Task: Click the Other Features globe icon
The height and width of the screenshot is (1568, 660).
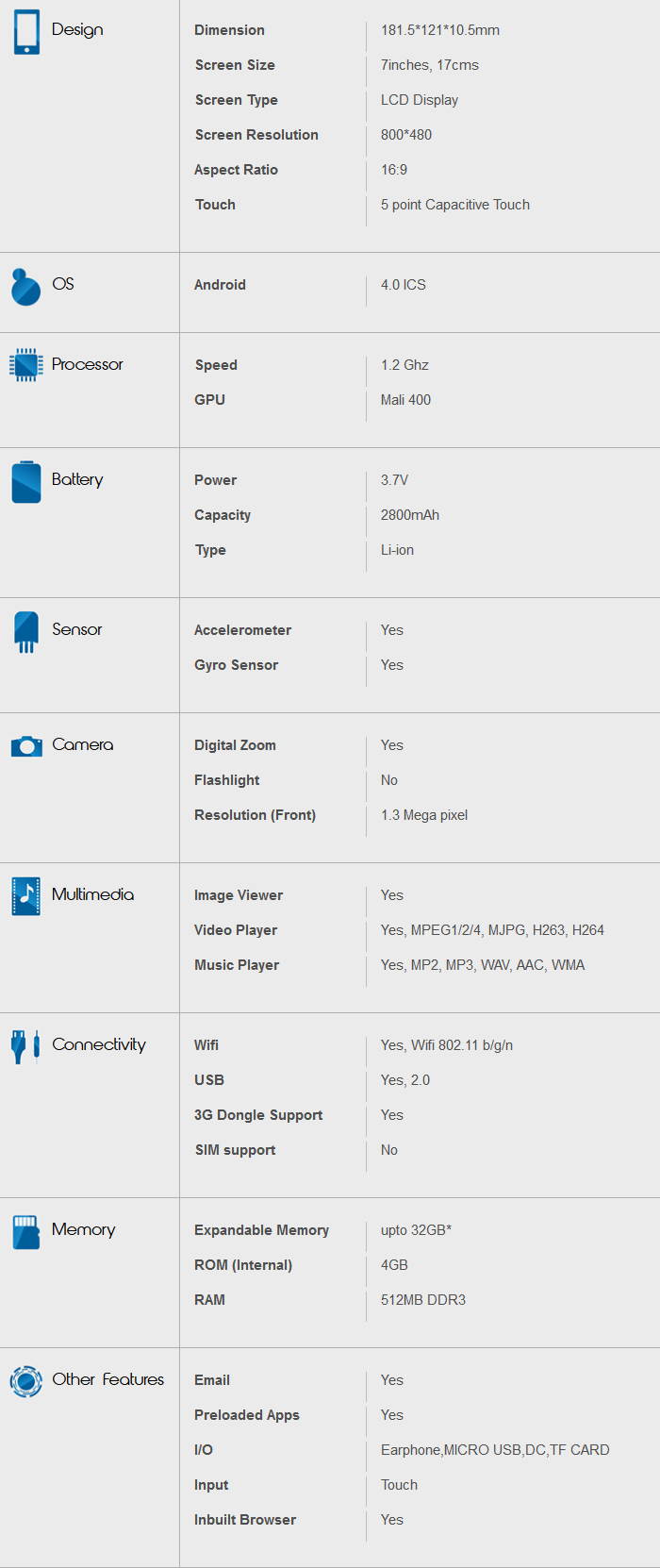Action: (25, 1381)
